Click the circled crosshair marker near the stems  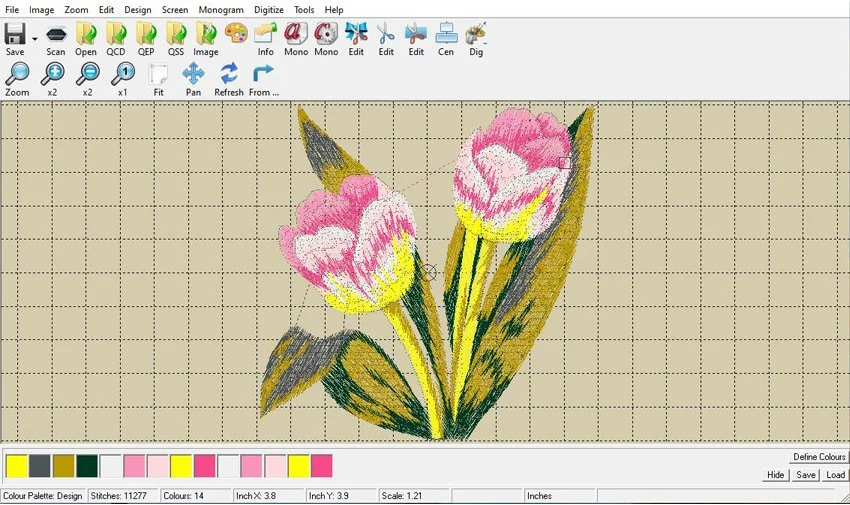(x=428, y=272)
